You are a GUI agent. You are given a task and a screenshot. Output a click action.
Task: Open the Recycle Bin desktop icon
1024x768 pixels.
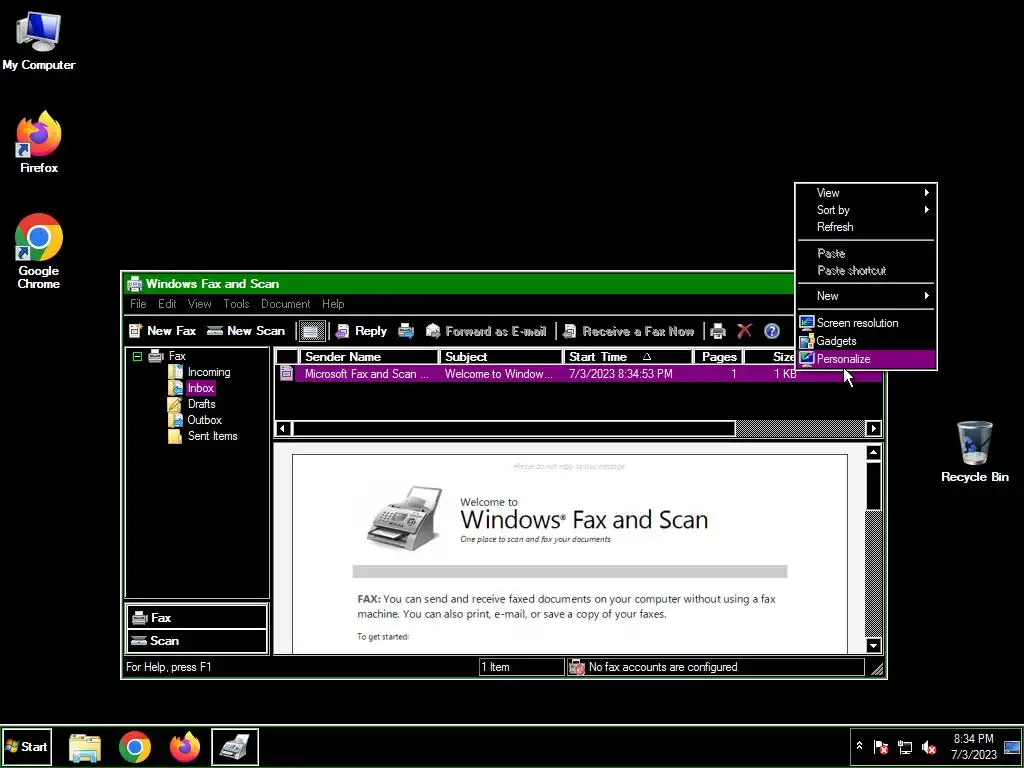974,452
